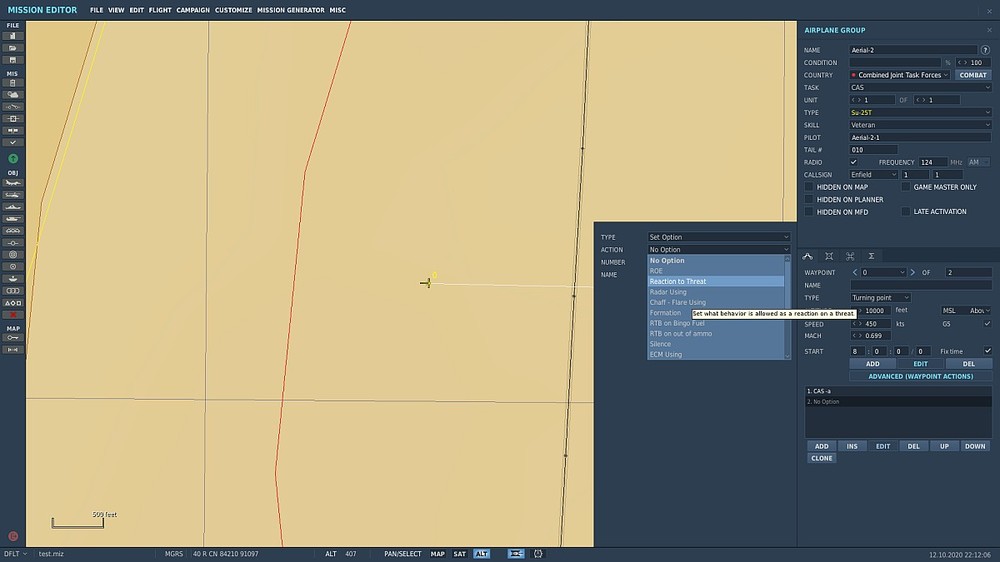Click ADVANCED (WAYPOINT ACTIONS) button
1000x562 pixels.
(x=920, y=376)
